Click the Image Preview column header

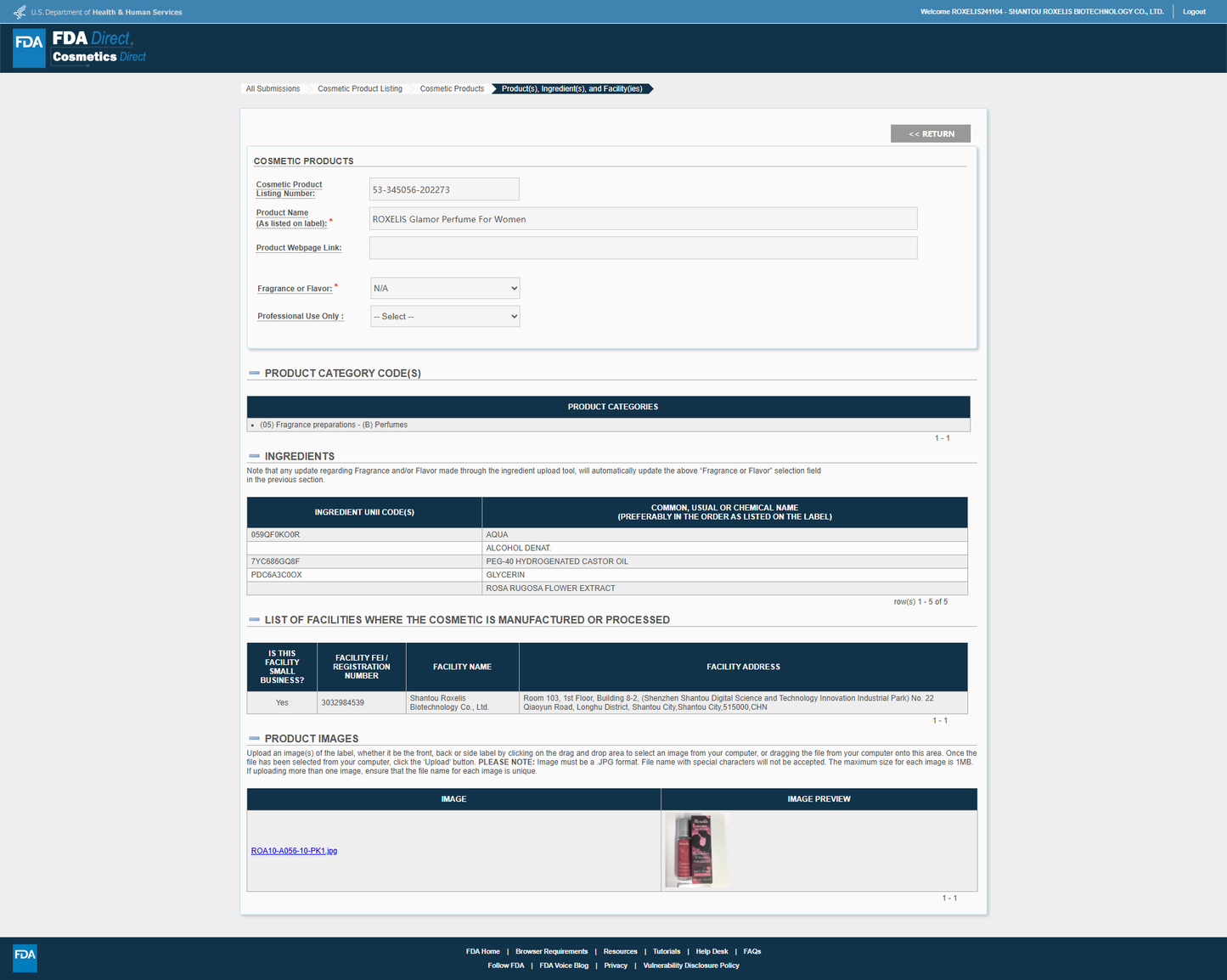(819, 799)
